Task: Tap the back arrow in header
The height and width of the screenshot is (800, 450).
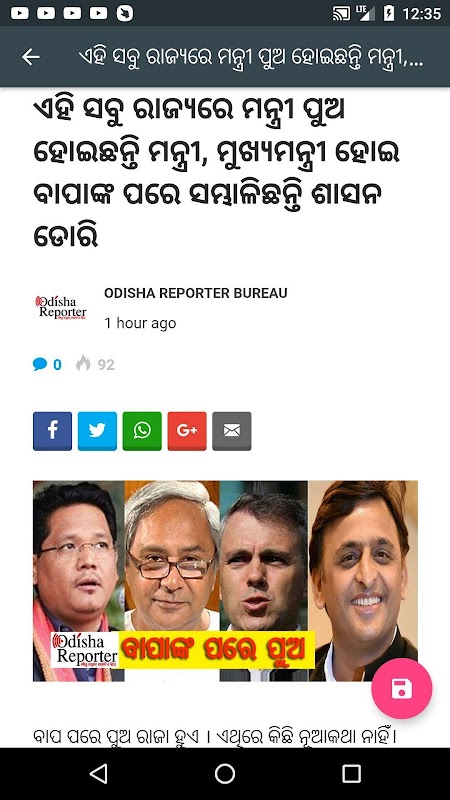Action: tap(31, 57)
